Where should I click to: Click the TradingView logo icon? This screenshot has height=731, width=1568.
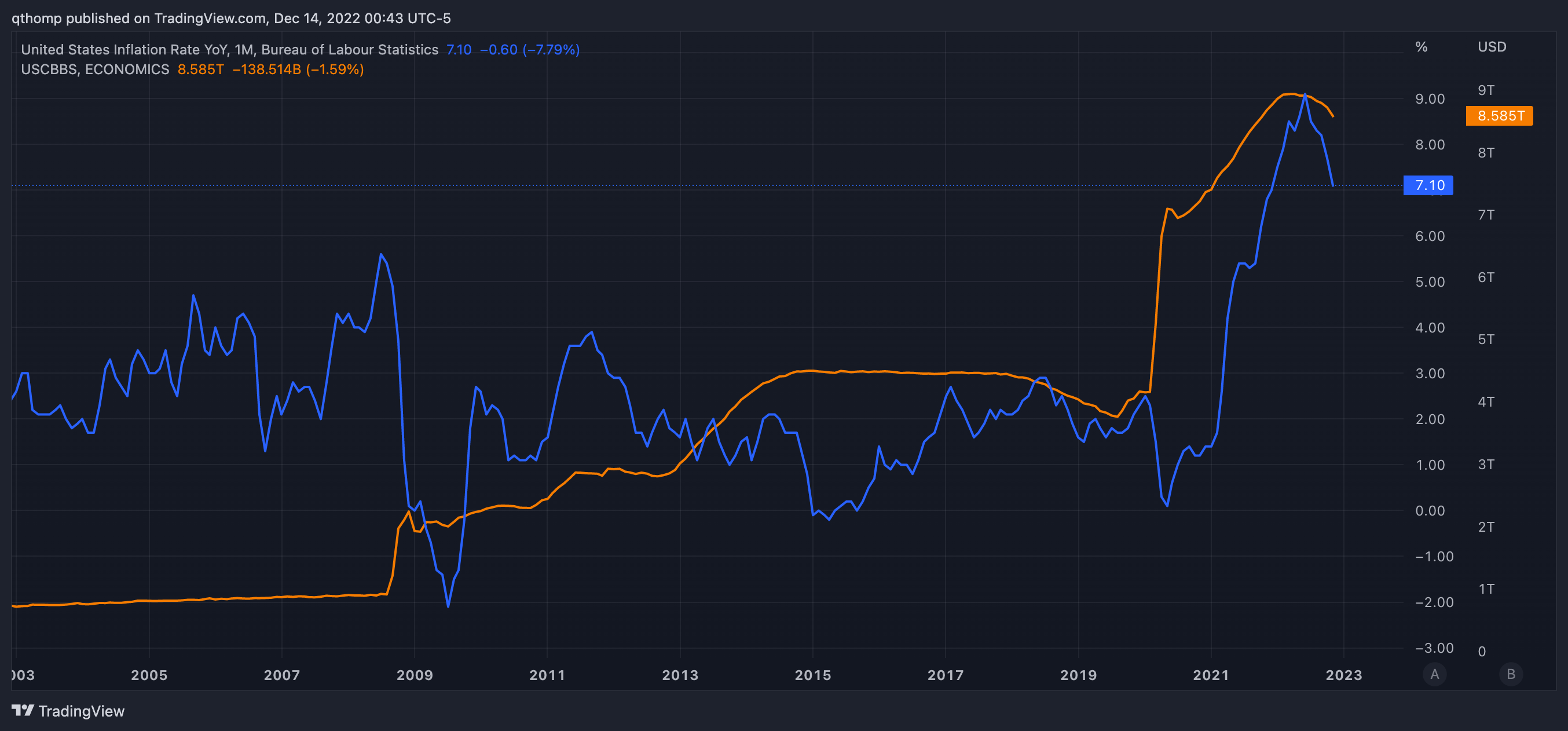pyautogui.click(x=23, y=710)
